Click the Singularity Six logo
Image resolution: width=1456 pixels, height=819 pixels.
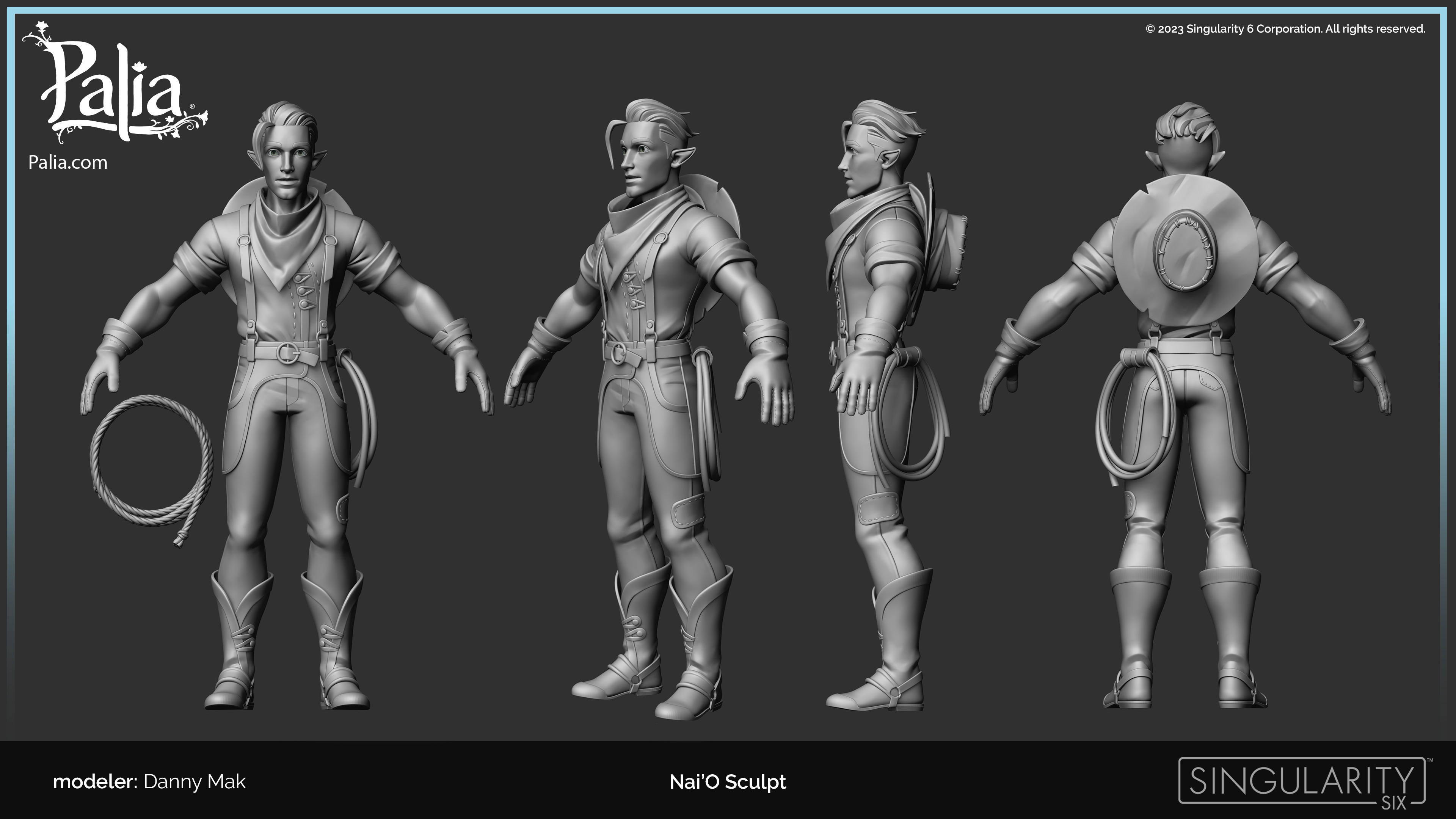[1302, 782]
